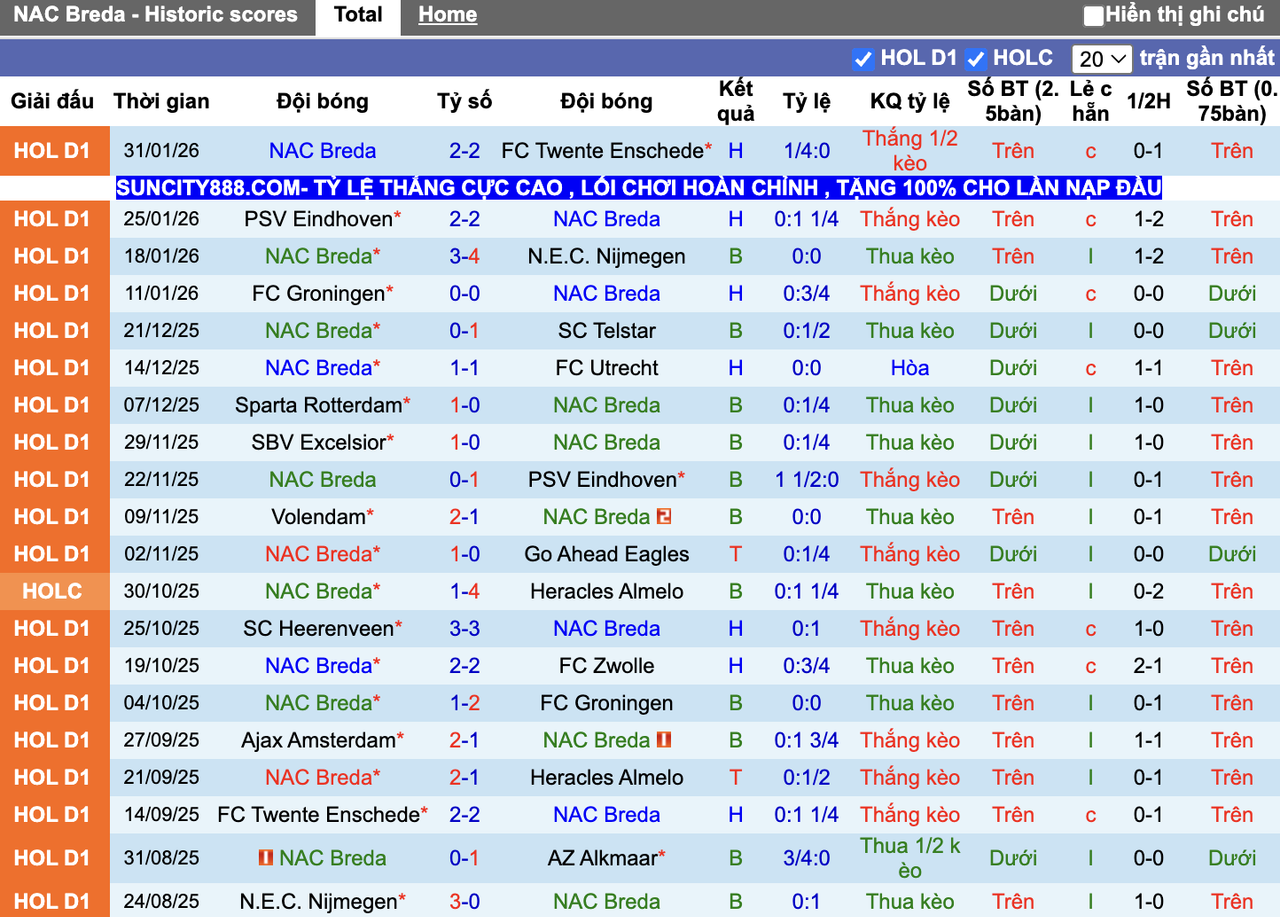The width and height of the screenshot is (1280, 917).
Task: Click Thắng 1/2 kèo result on 31/01/26
Action: point(910,151)
